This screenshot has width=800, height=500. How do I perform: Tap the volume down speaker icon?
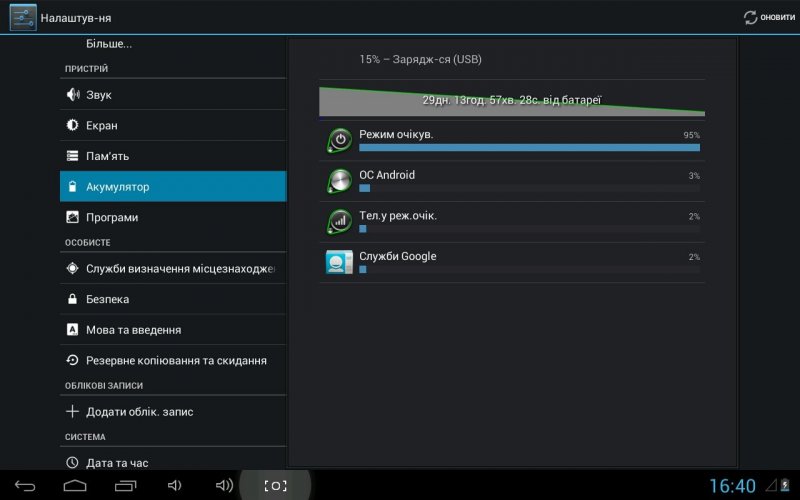(174, 485)
